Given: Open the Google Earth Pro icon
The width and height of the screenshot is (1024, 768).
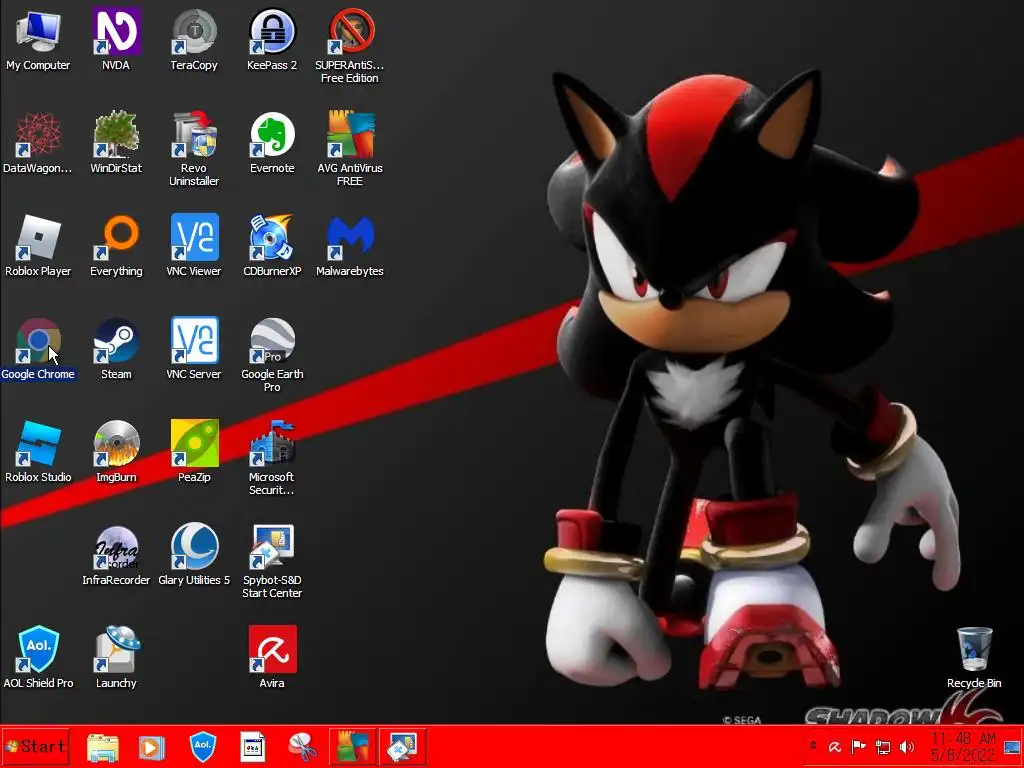Looking at the screenshot, I should coord(272,356).
